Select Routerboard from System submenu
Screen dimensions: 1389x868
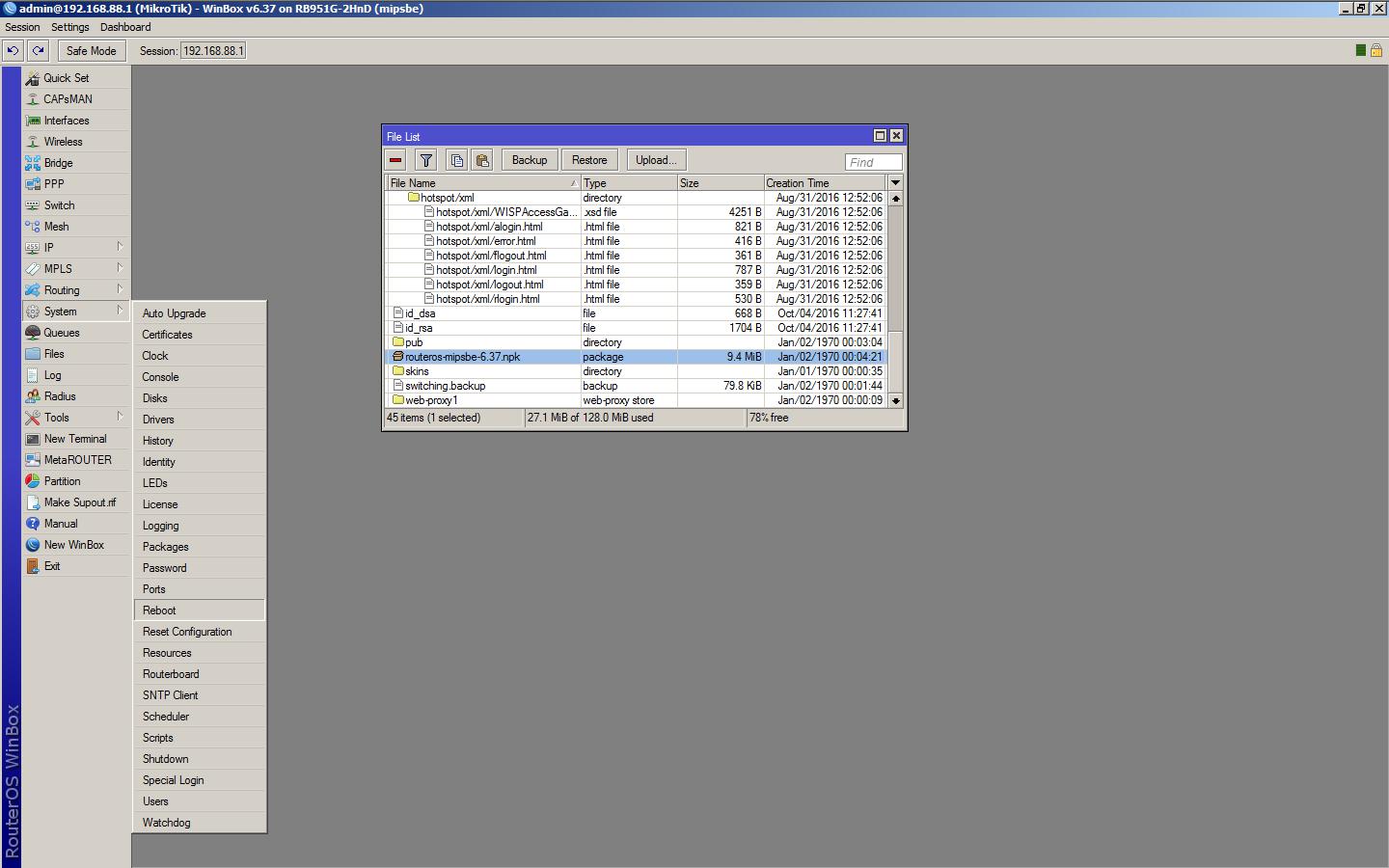(200, 674)
